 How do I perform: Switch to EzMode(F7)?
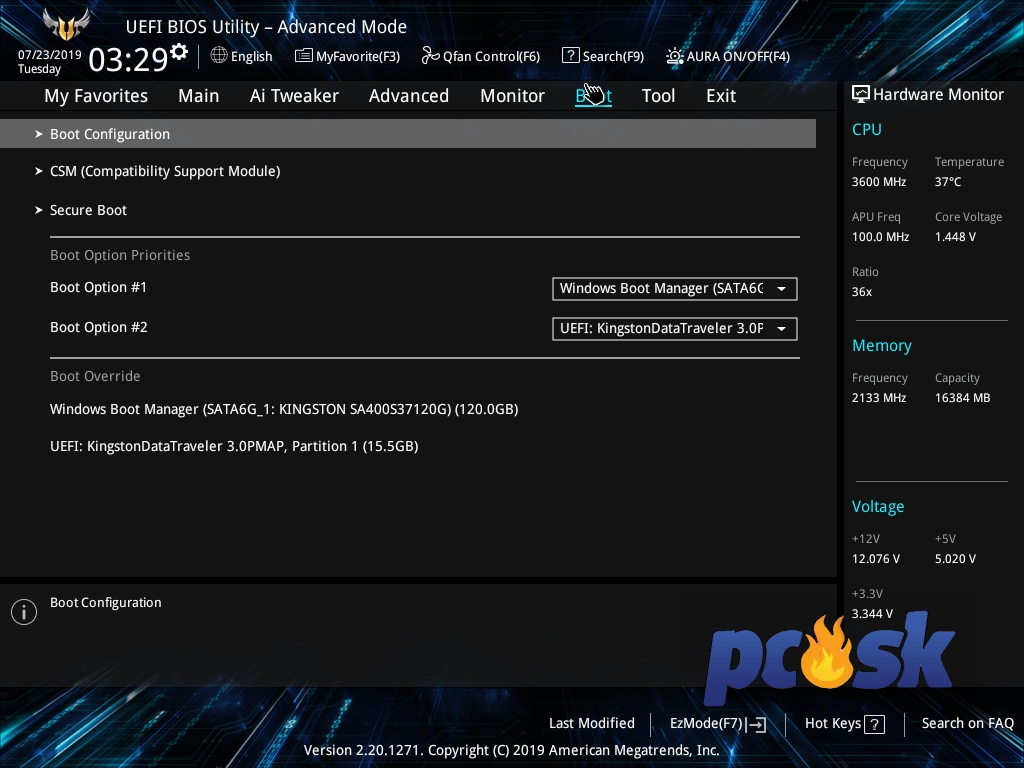pos(707,724)
